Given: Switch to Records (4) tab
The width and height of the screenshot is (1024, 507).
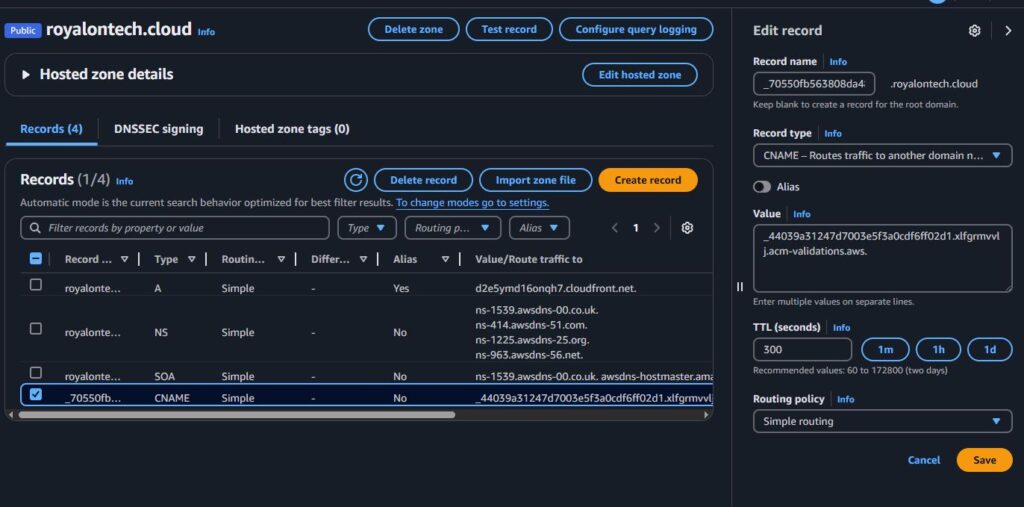Looking at the screenshot, I should [x=52, y=129].
